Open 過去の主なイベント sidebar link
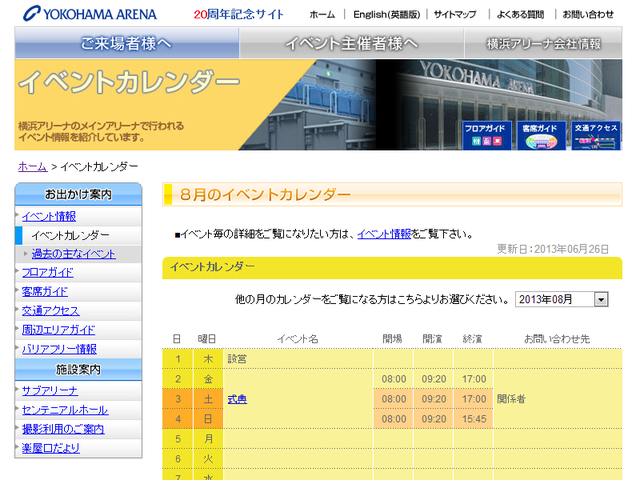Screen dimensions: 640x480 click(73, 254)
